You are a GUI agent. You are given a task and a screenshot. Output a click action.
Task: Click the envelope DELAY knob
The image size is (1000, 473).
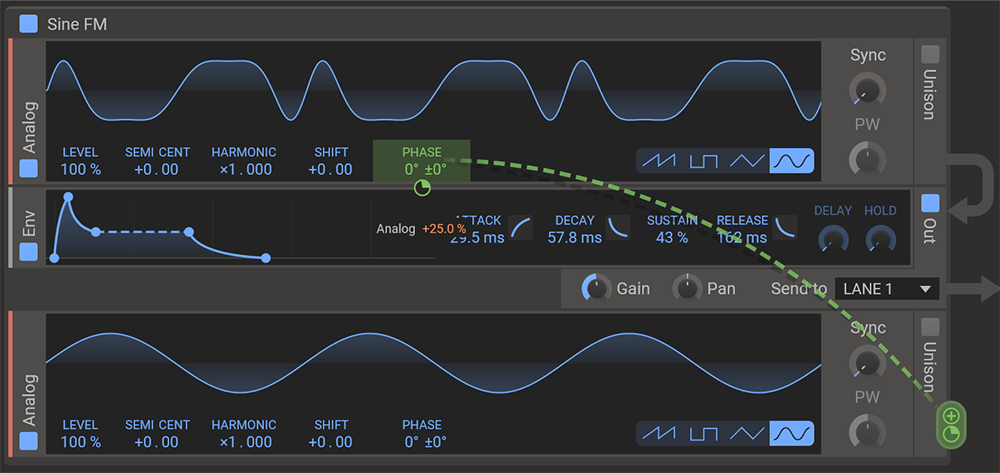tap(832, 240)
